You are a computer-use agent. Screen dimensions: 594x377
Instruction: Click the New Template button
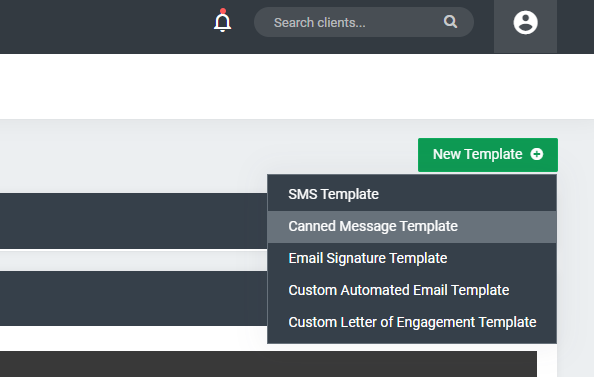(488, 155)
